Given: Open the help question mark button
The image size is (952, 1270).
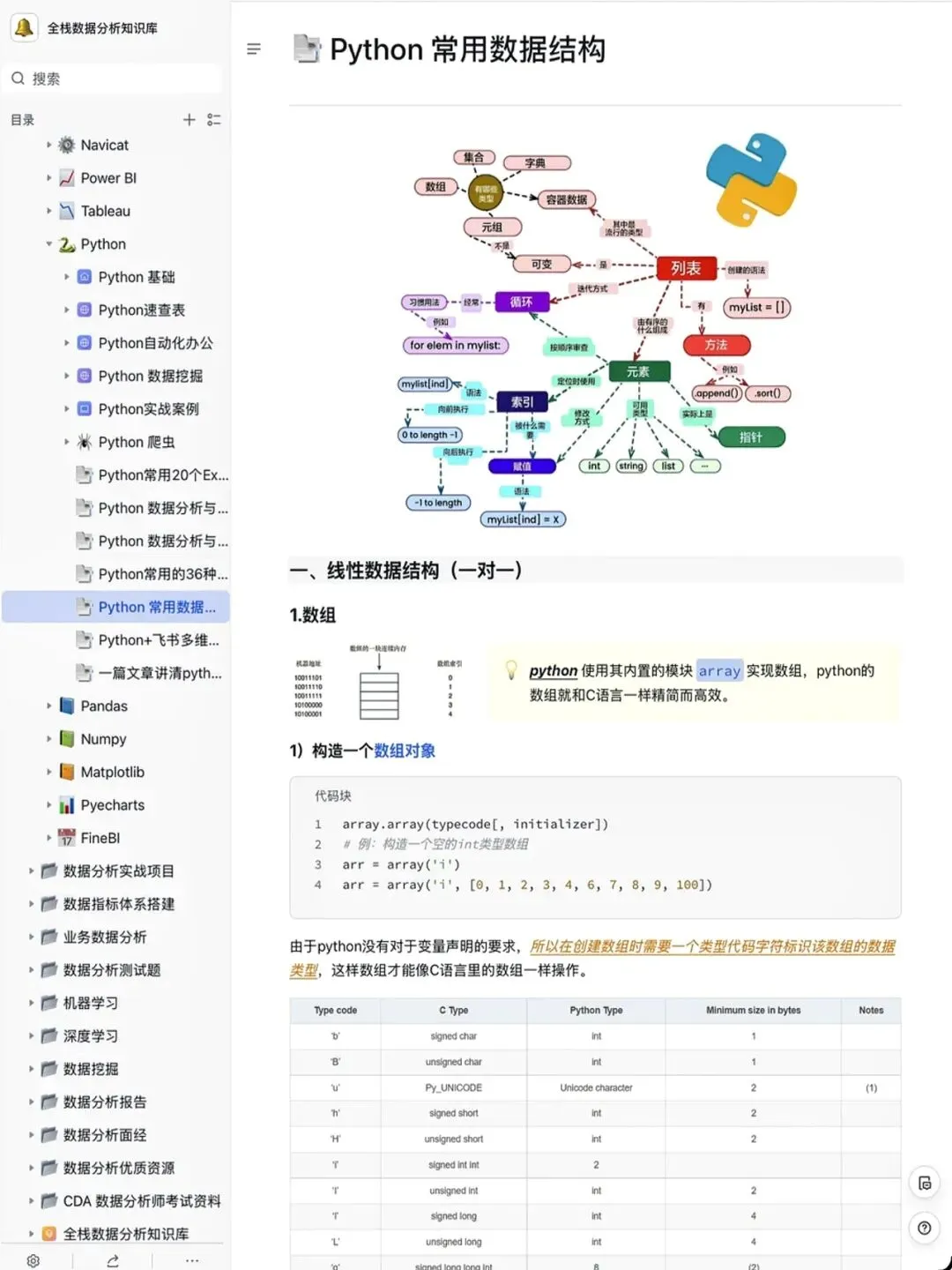Looking at the screenshot, I should coord(924,1228).
